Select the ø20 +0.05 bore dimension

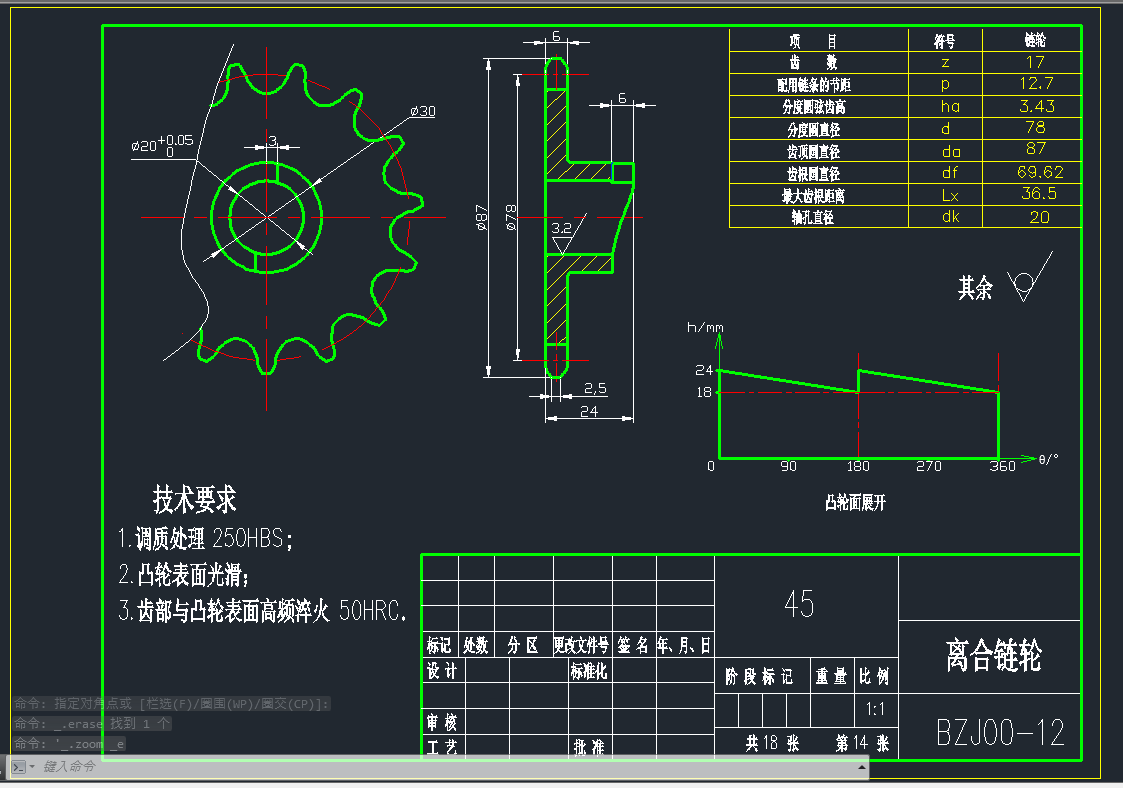163,145
